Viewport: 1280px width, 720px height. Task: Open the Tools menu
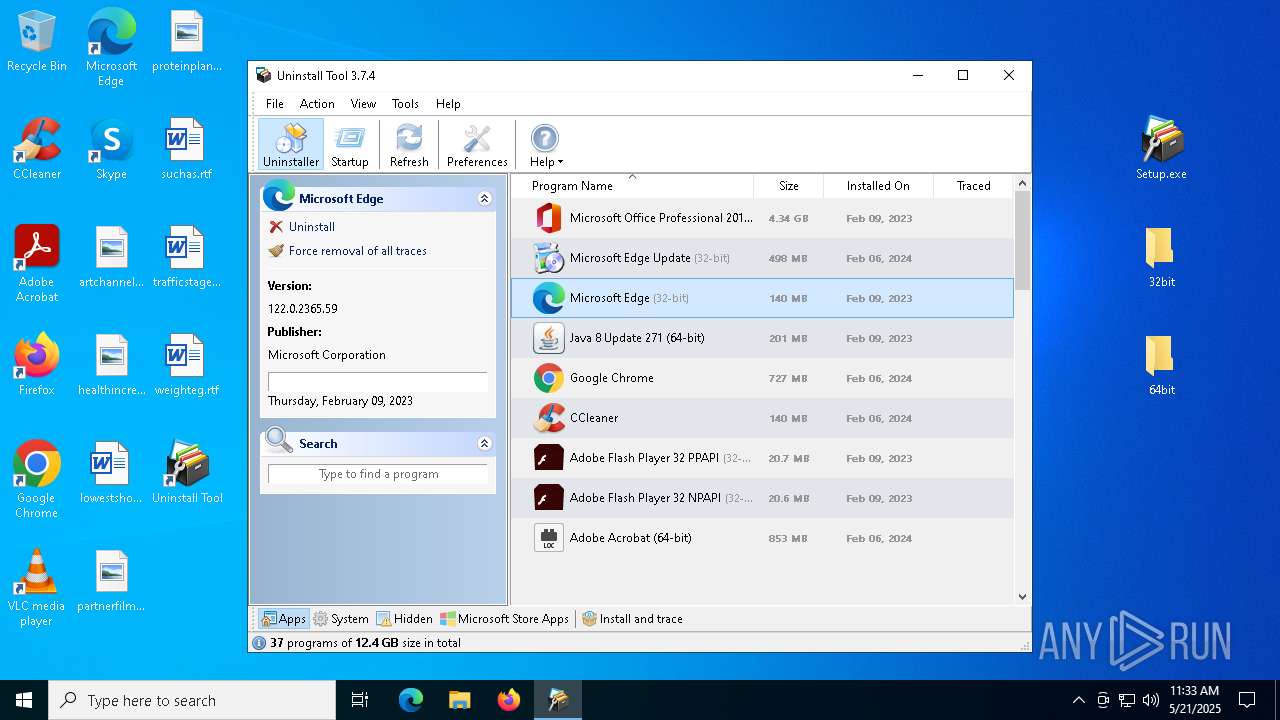[405, 104]
